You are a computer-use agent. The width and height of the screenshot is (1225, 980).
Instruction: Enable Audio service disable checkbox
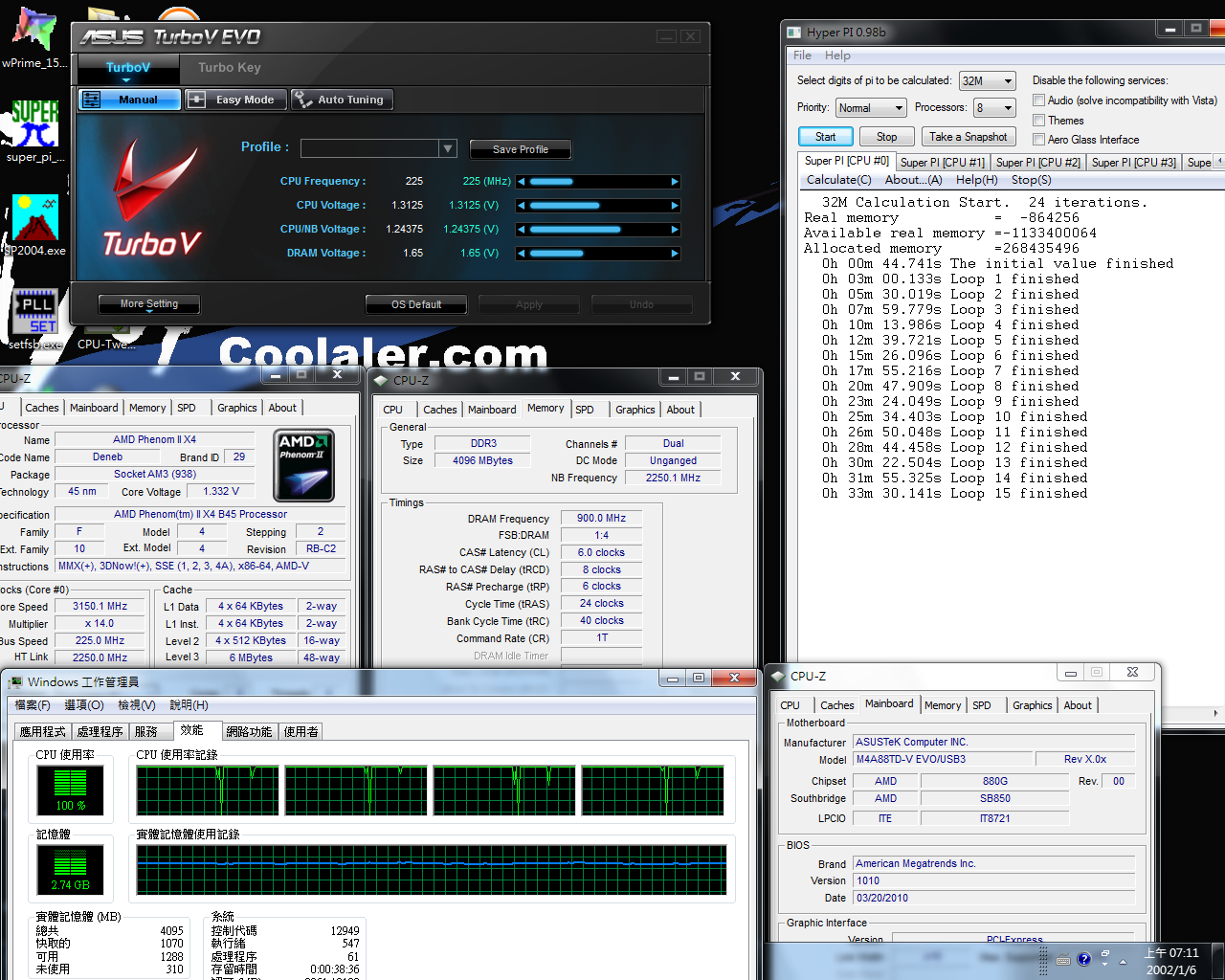[x=1038, y=100]
